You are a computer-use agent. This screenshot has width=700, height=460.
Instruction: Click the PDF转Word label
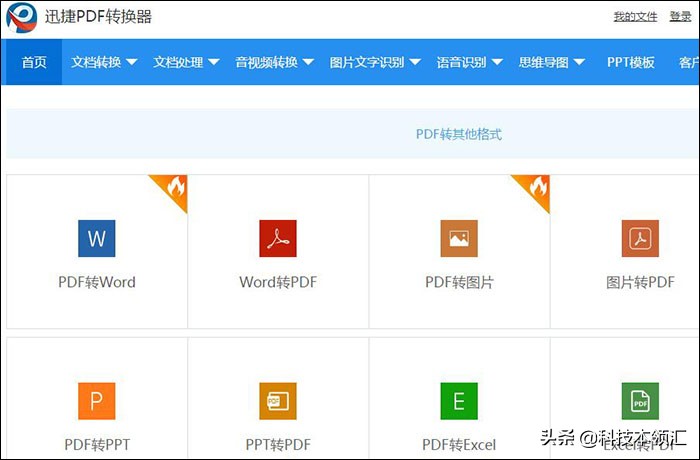[x=97, y=282]
